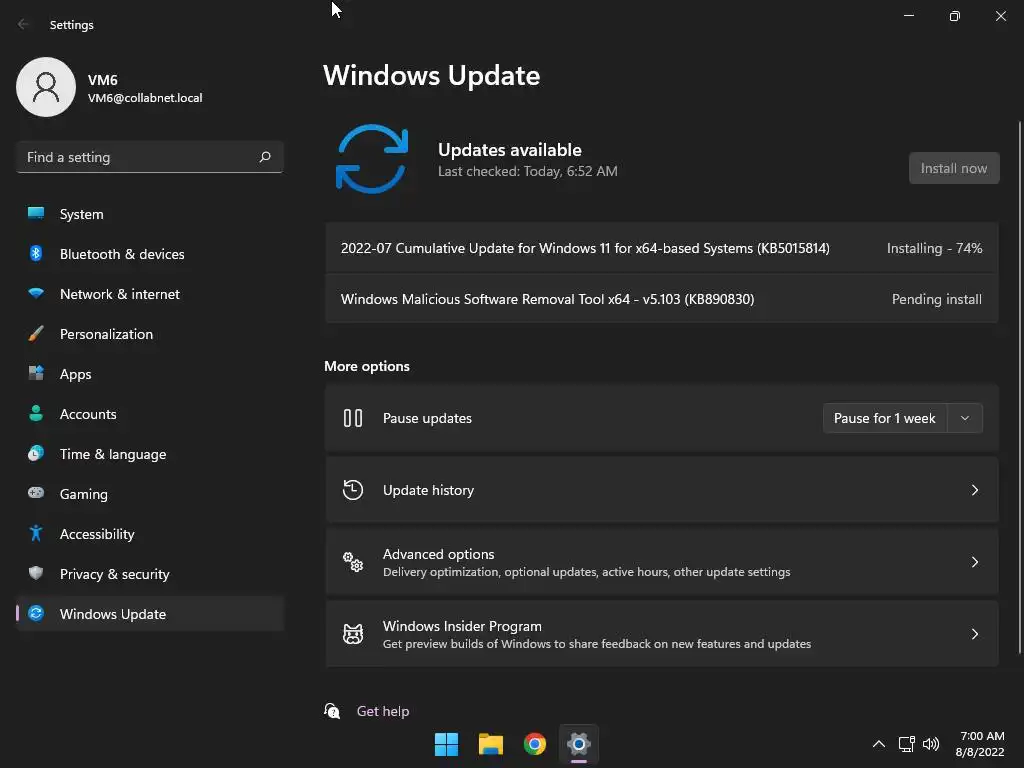Click the Installing - 74% status text
The image size is (1024, 768).
click(934, 248)
